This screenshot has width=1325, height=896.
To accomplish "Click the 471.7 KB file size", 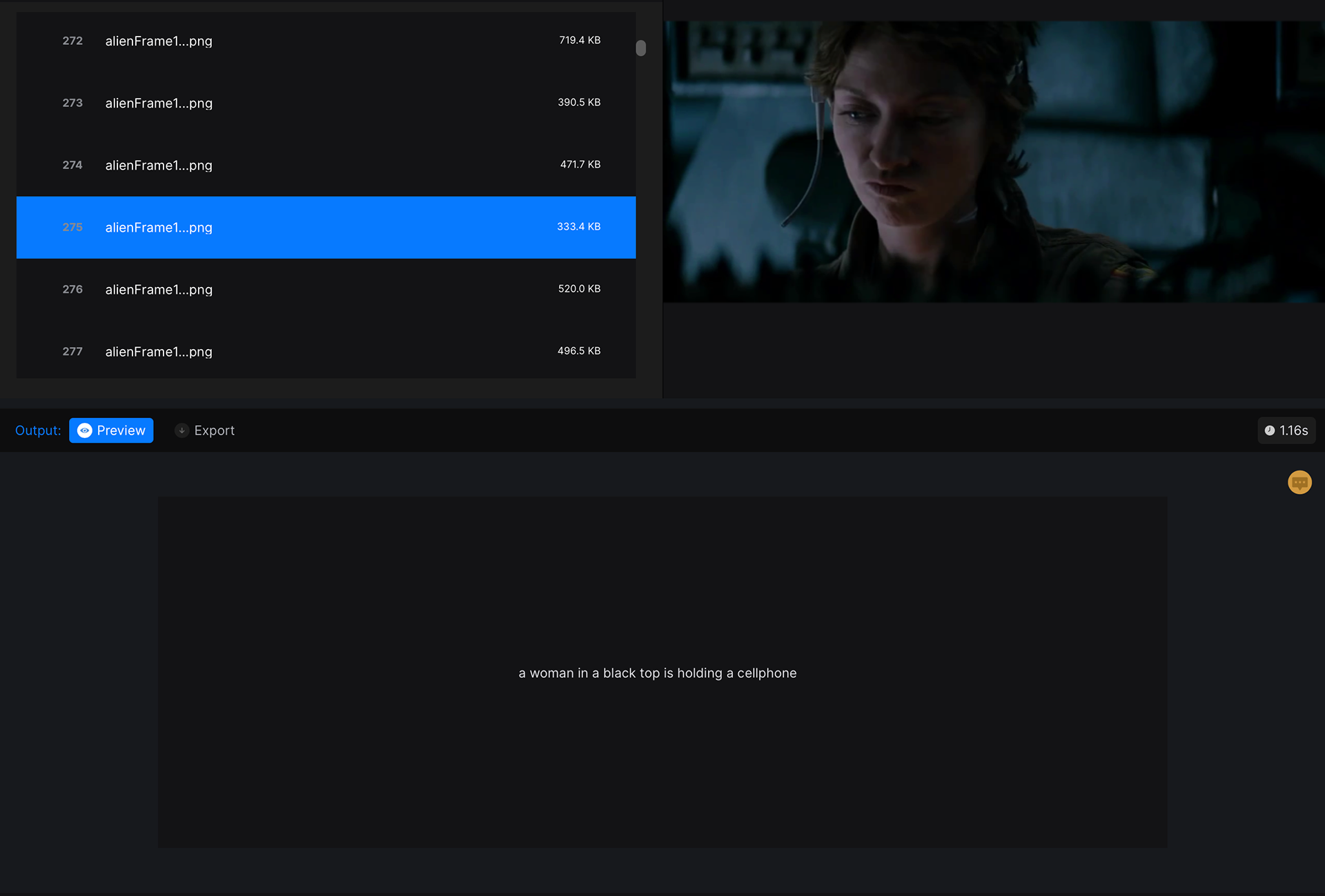I will tap(580, 164).
